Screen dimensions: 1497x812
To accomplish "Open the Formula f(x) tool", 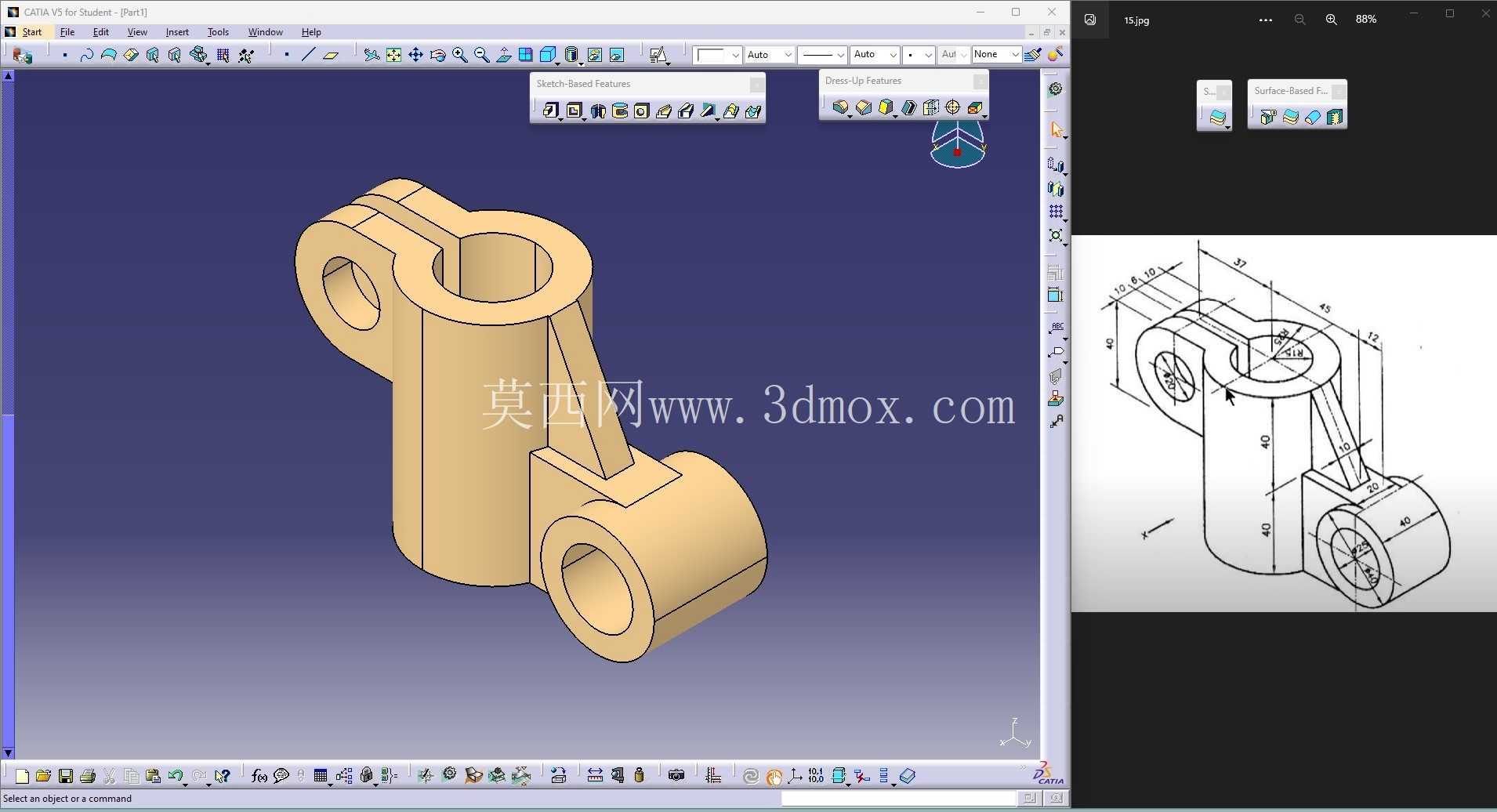I will (259, 776).
